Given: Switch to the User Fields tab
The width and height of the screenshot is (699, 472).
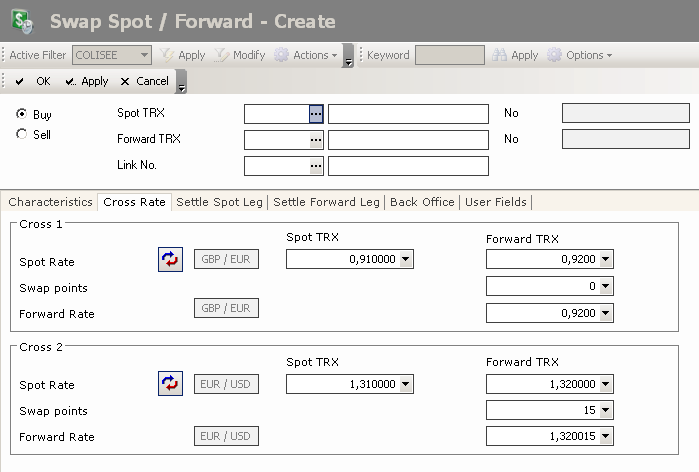Looking at the screenshot, I should [x=496, y=202].
